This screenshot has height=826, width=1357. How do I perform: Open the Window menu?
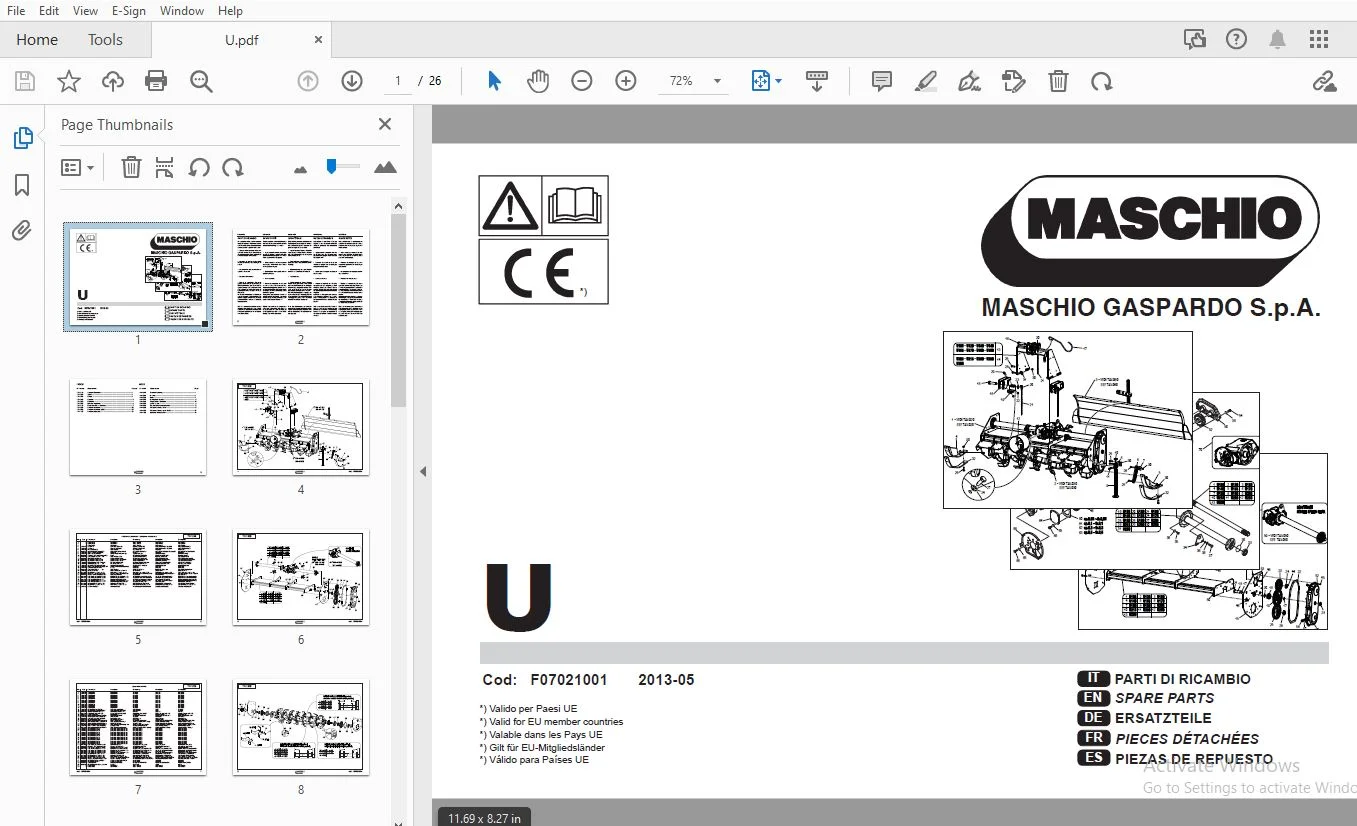(182, 10)
